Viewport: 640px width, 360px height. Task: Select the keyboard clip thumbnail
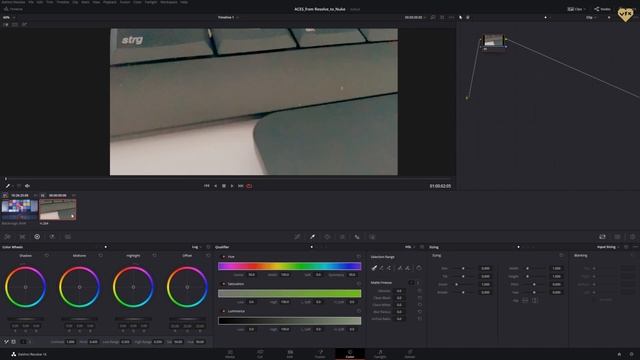[58, 210]
